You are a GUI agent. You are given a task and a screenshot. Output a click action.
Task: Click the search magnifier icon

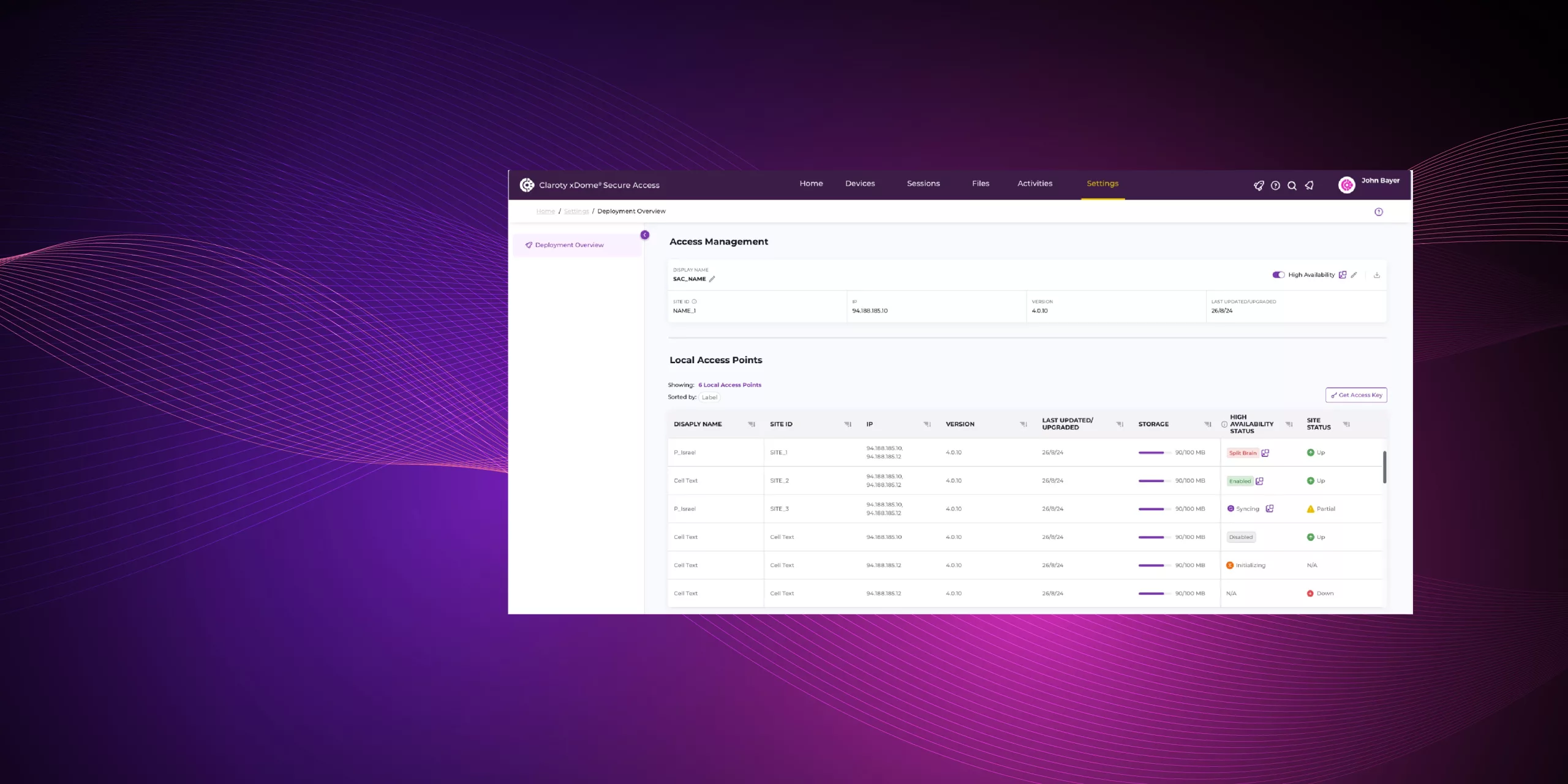1292,186
